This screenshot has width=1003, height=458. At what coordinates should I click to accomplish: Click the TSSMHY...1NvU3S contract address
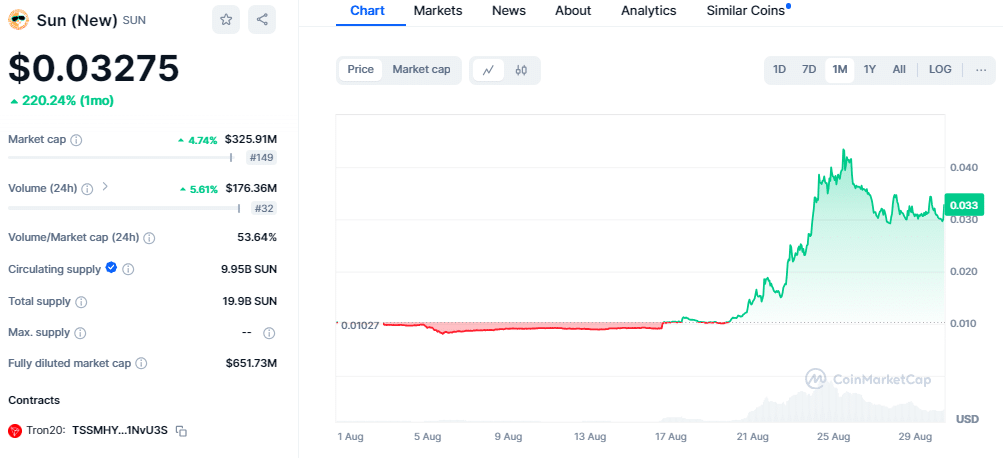click(120, 430)
